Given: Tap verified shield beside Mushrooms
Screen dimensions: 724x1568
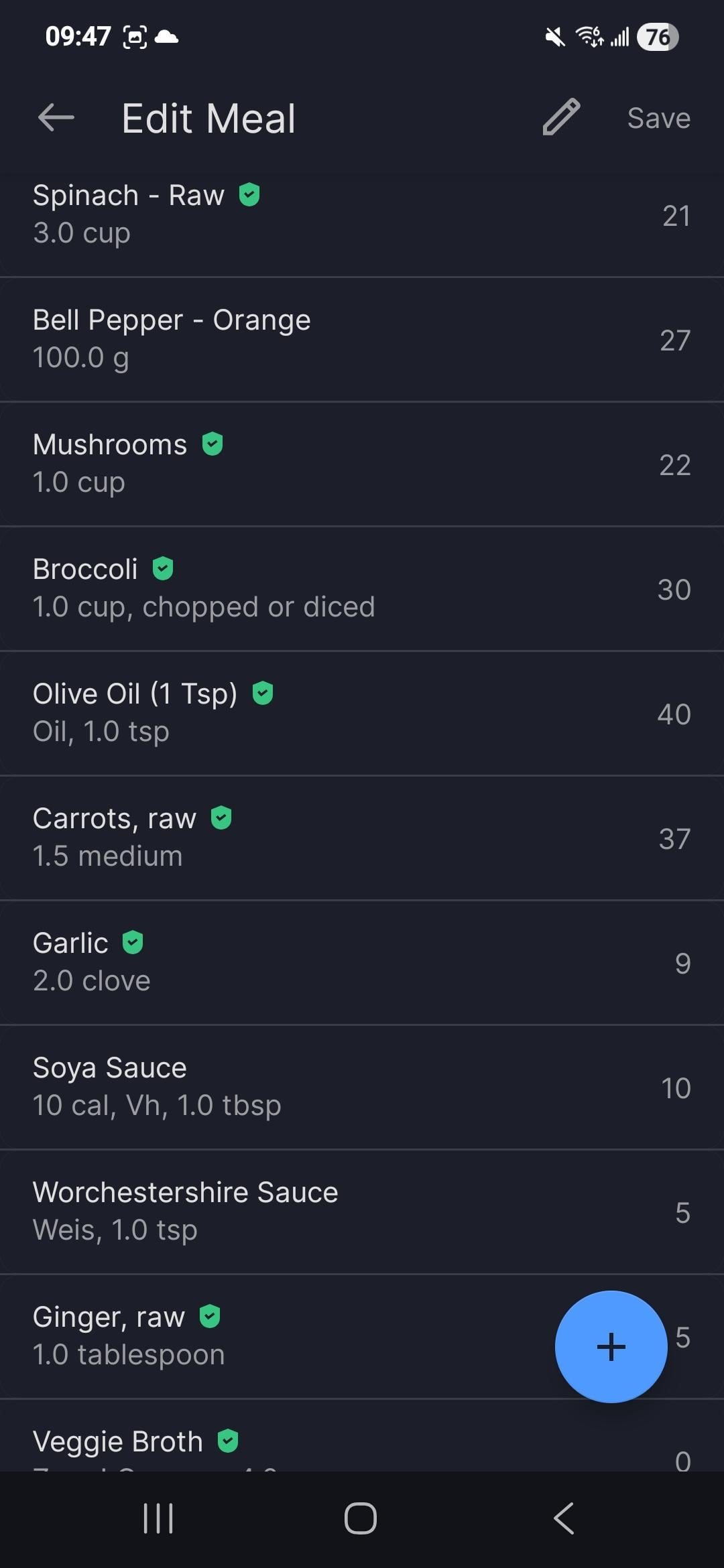Looking at the screenshot, I should (213, 444).
